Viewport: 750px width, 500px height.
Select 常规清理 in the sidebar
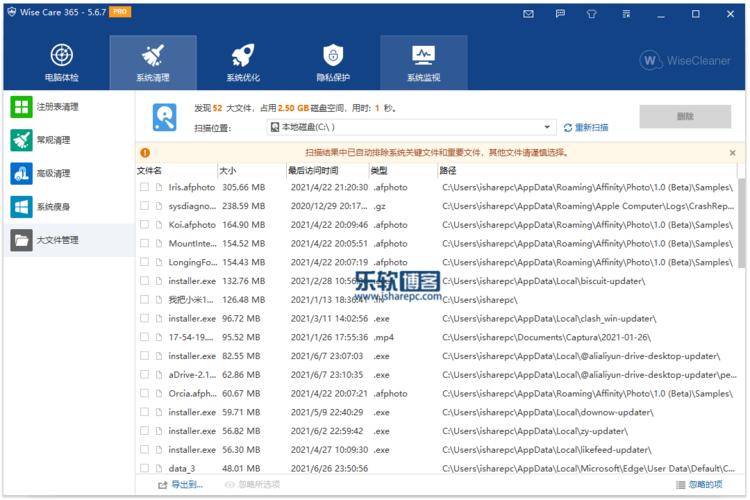pyautogui.click(x=69, y=140)
